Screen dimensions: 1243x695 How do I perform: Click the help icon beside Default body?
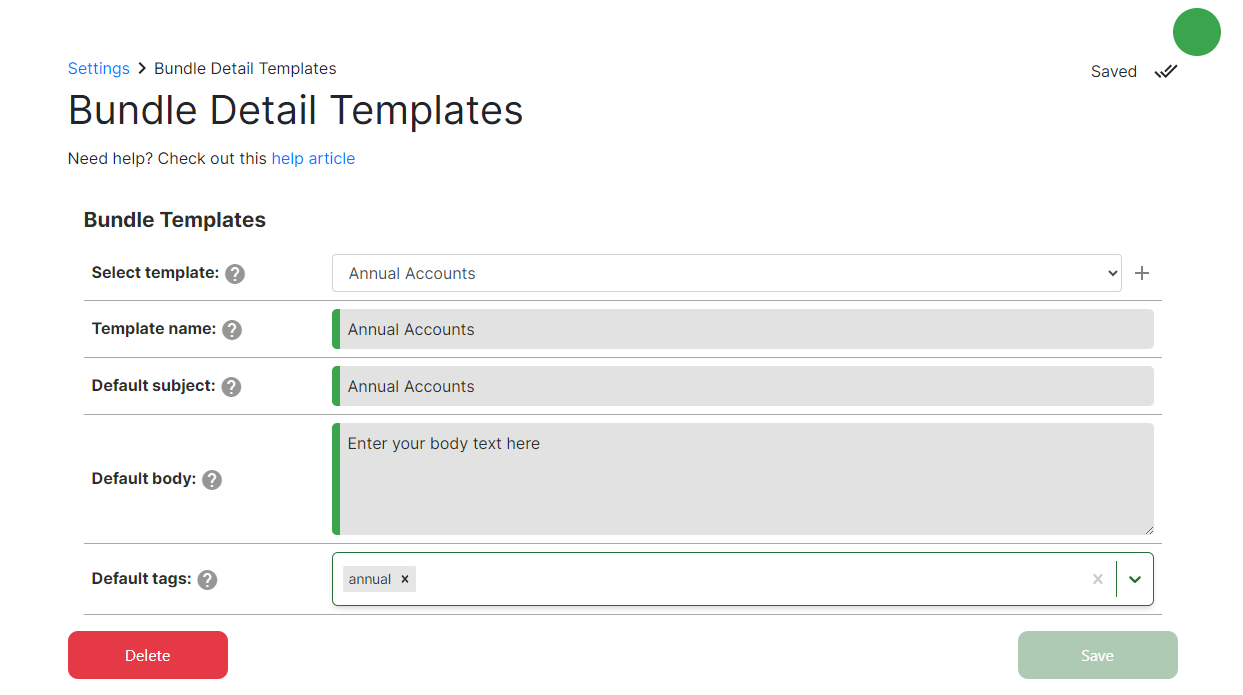coord(212,480)
